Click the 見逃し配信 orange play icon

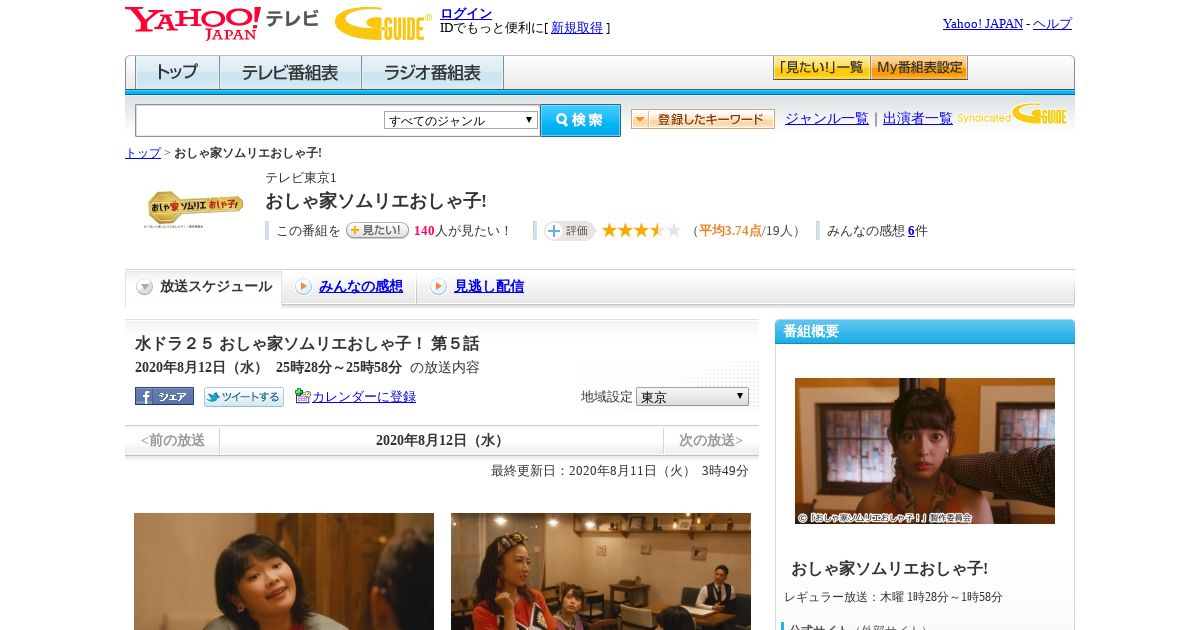click(x=438, y=287)
